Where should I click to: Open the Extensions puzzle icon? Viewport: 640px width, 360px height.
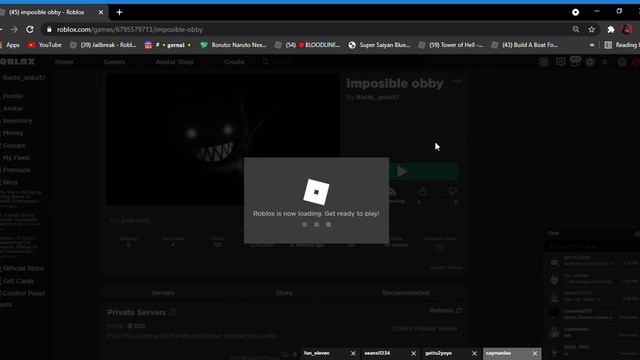[x=611, y=29]
